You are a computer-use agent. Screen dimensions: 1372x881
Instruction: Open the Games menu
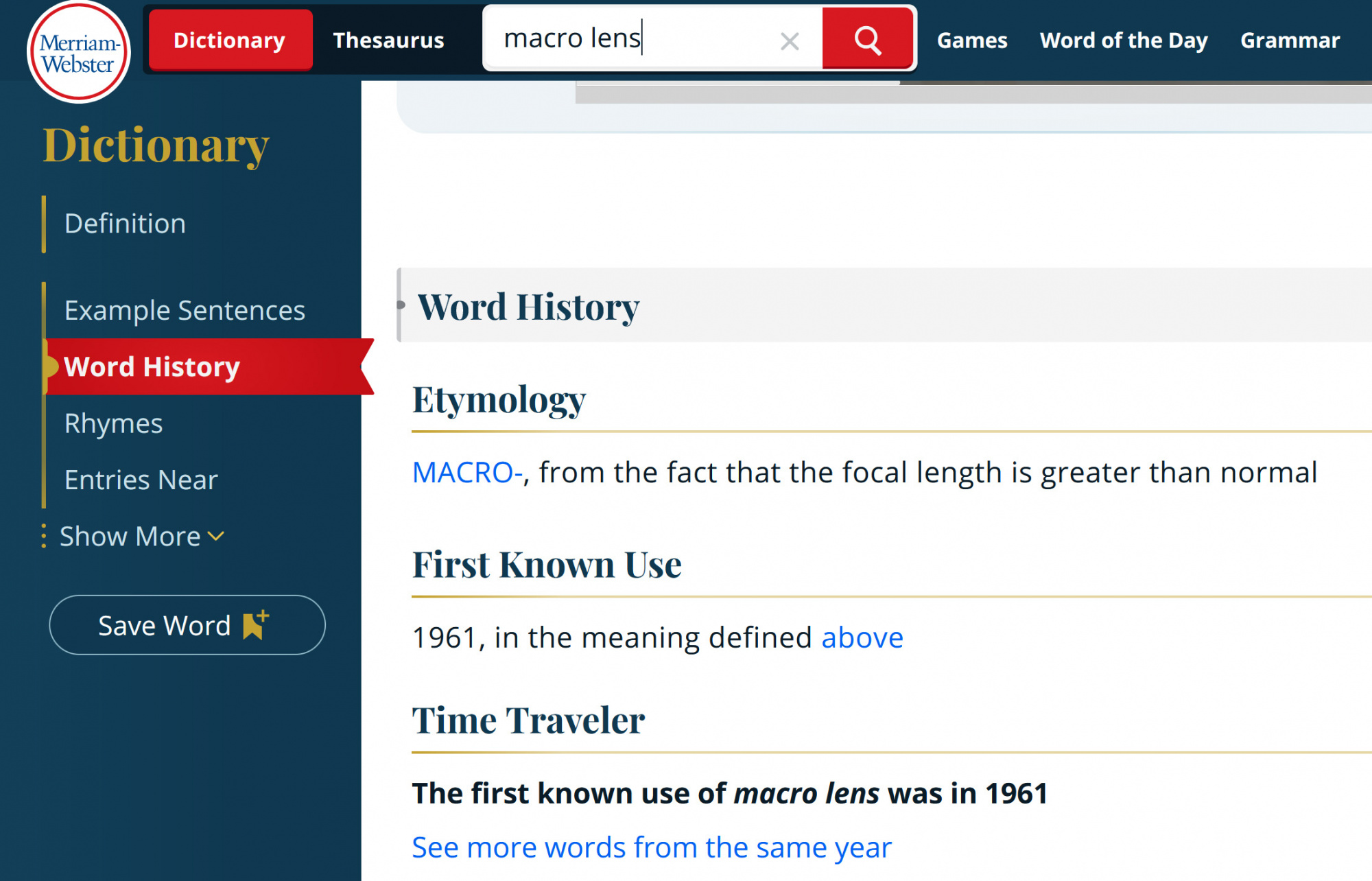click(971, 40)
